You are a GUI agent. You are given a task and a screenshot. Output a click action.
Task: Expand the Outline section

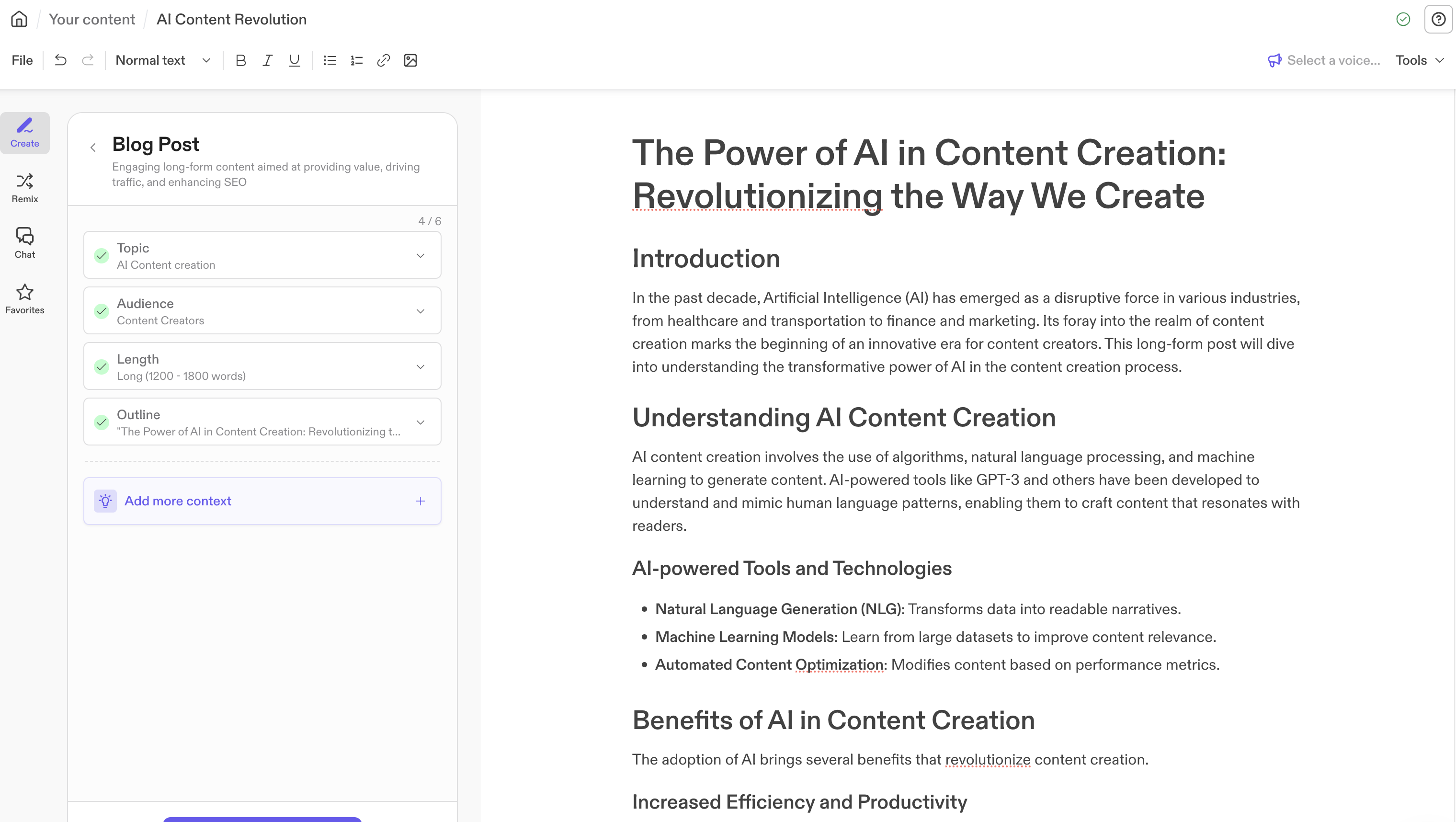(x=422, y=422)
